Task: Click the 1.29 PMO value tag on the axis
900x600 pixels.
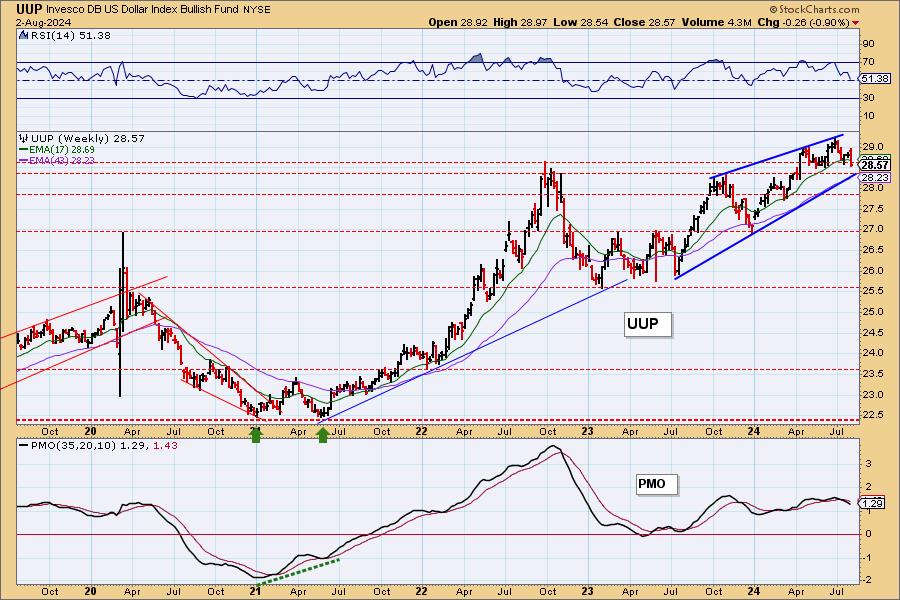Action: coord(872,504)
